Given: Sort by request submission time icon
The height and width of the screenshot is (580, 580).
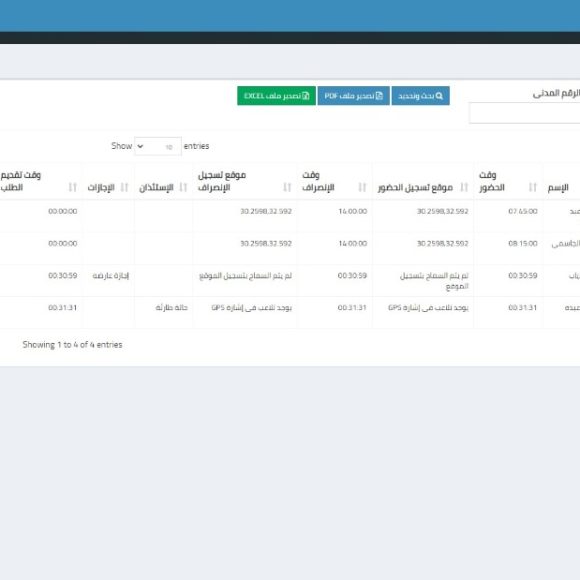Looking at the screenshot, I should [x=72, y=188].
